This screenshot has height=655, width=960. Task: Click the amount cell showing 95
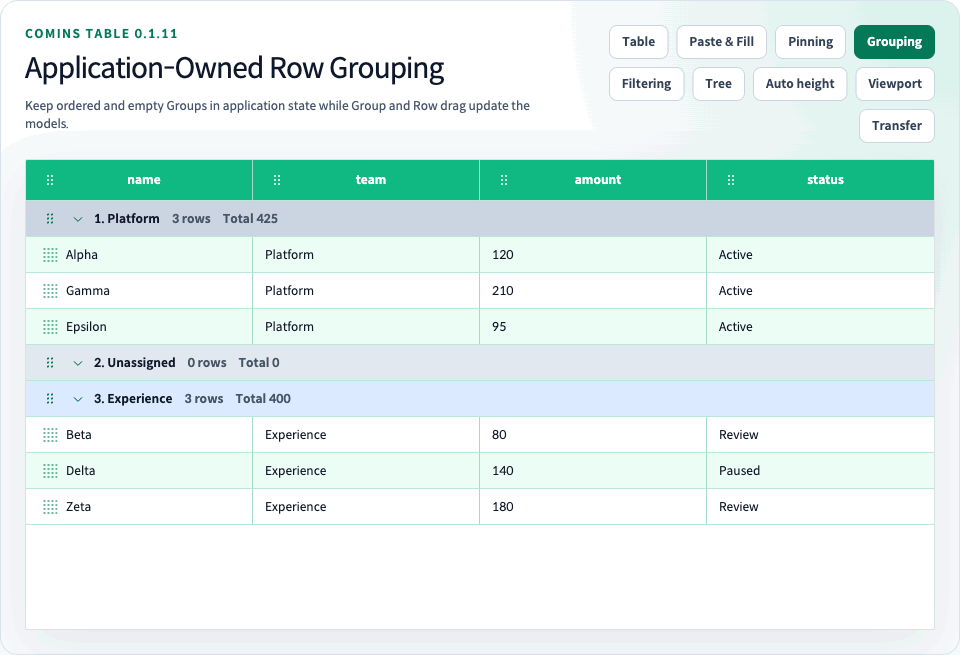coord(593,327)
